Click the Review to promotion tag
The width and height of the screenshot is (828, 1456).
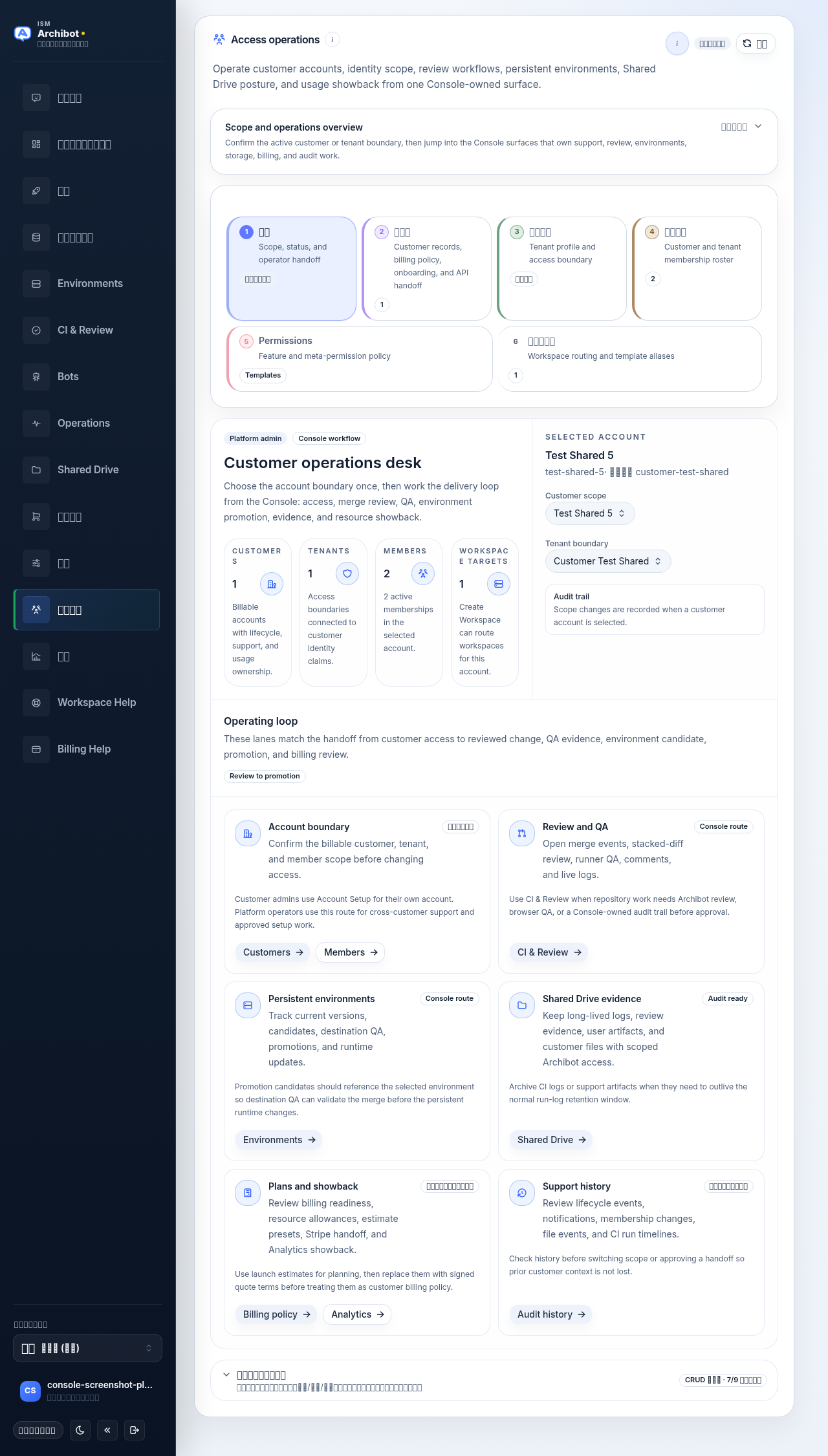[x=265, y=776]
